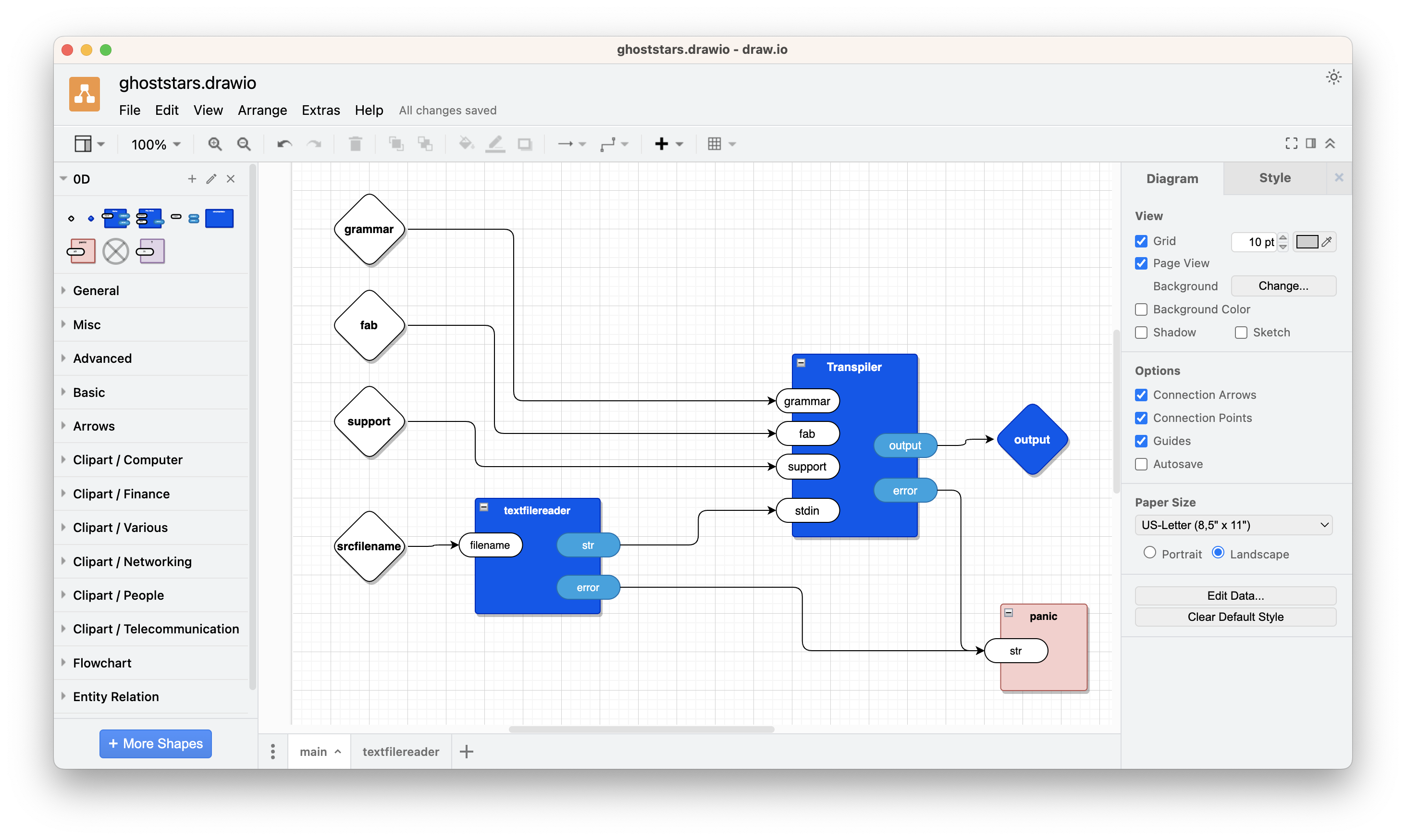Toggle the Connection Arrows checkbox
This screenshot has height=840, width=1406.
click(1141, 395)
